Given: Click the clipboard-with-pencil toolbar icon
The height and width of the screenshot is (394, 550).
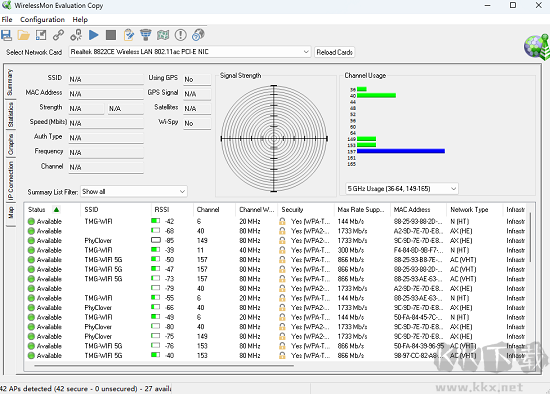Looking at the screenshot, I should coord(128,35).
